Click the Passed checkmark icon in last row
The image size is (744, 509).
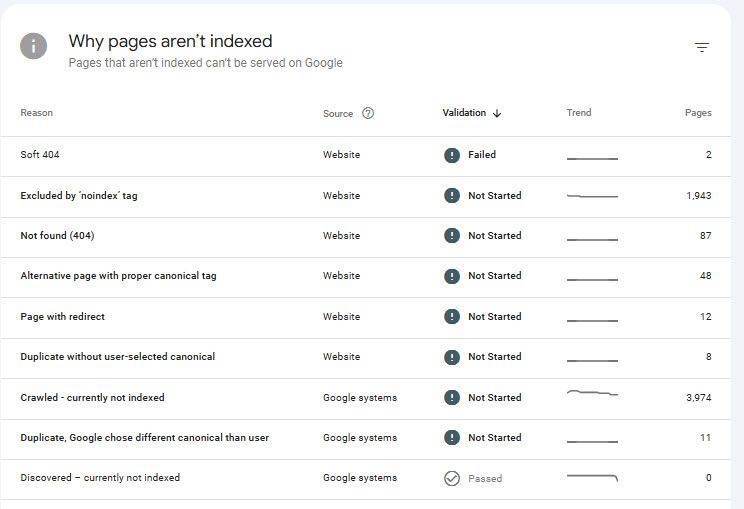[x=452, y=478]
